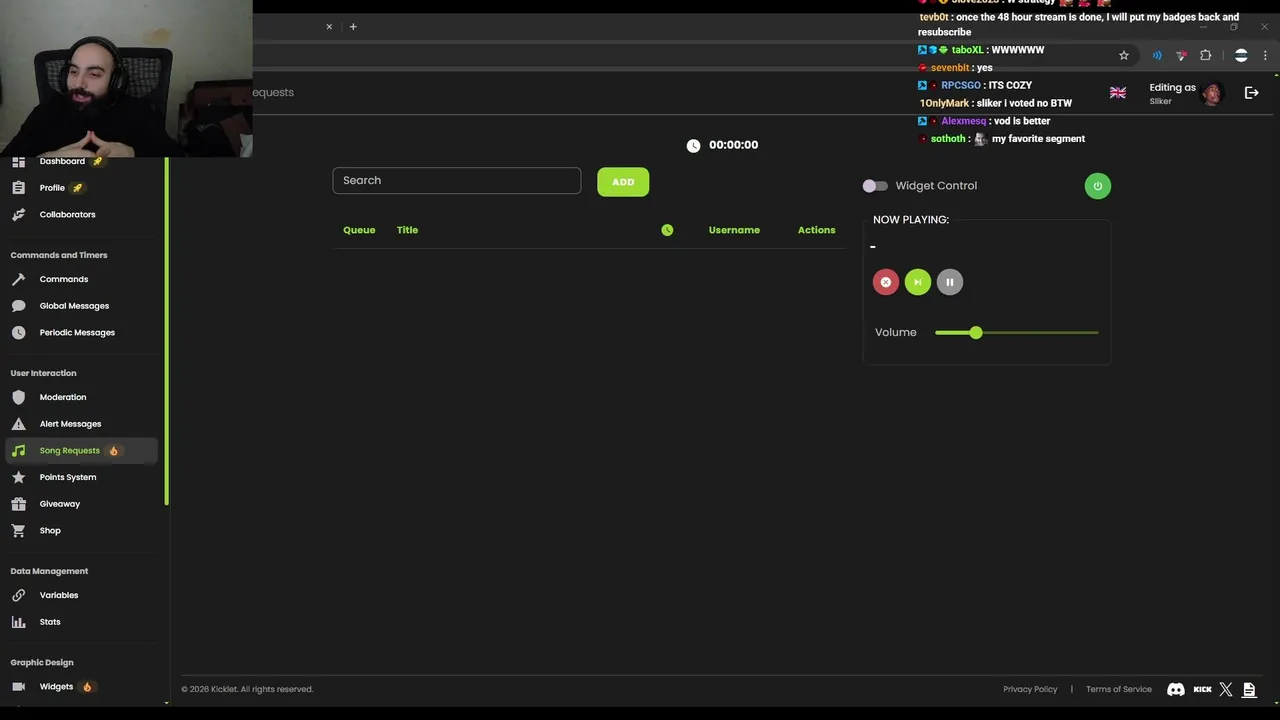Viewport: 1280px width, 720px height.
Task: Click the Title column header
Action: point(407,230)
